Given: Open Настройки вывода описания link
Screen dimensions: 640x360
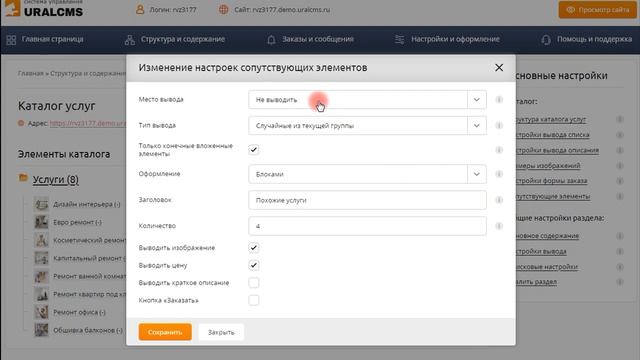Looking at the screenshot, I should (x=557, y=150).
